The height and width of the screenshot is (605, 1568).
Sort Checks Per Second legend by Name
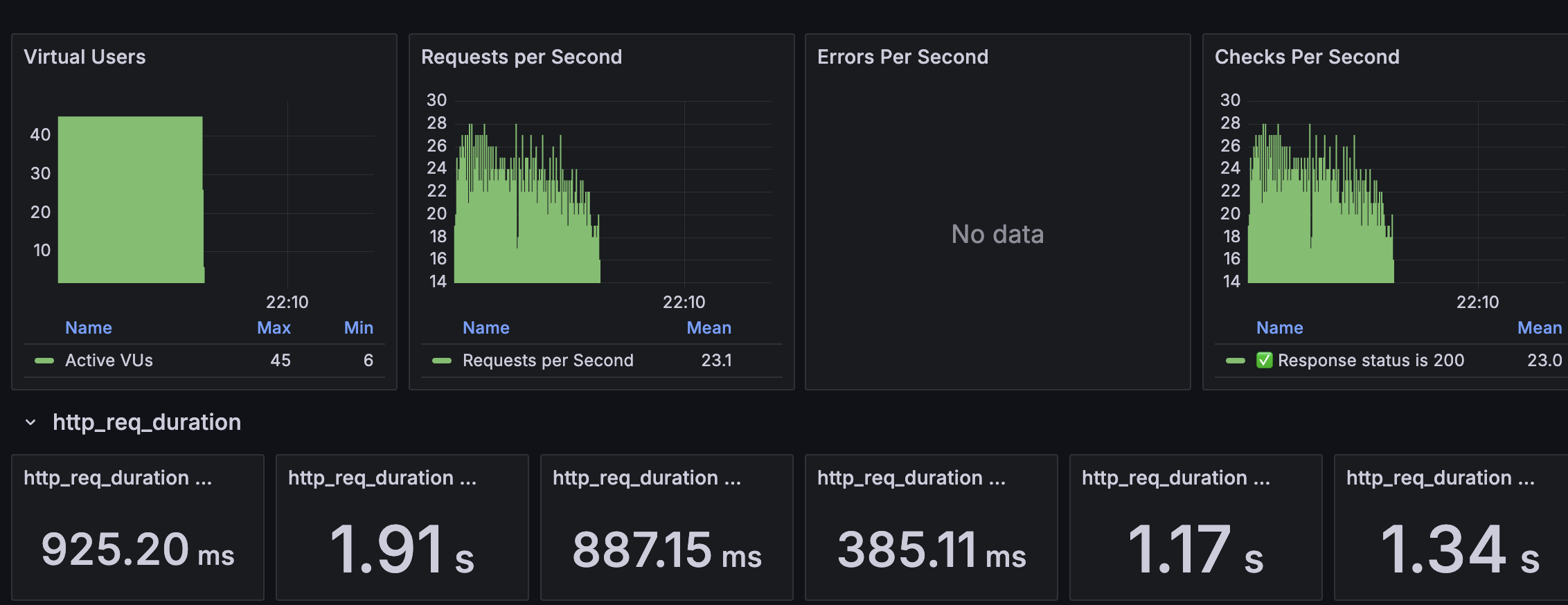click(1280, 327)
